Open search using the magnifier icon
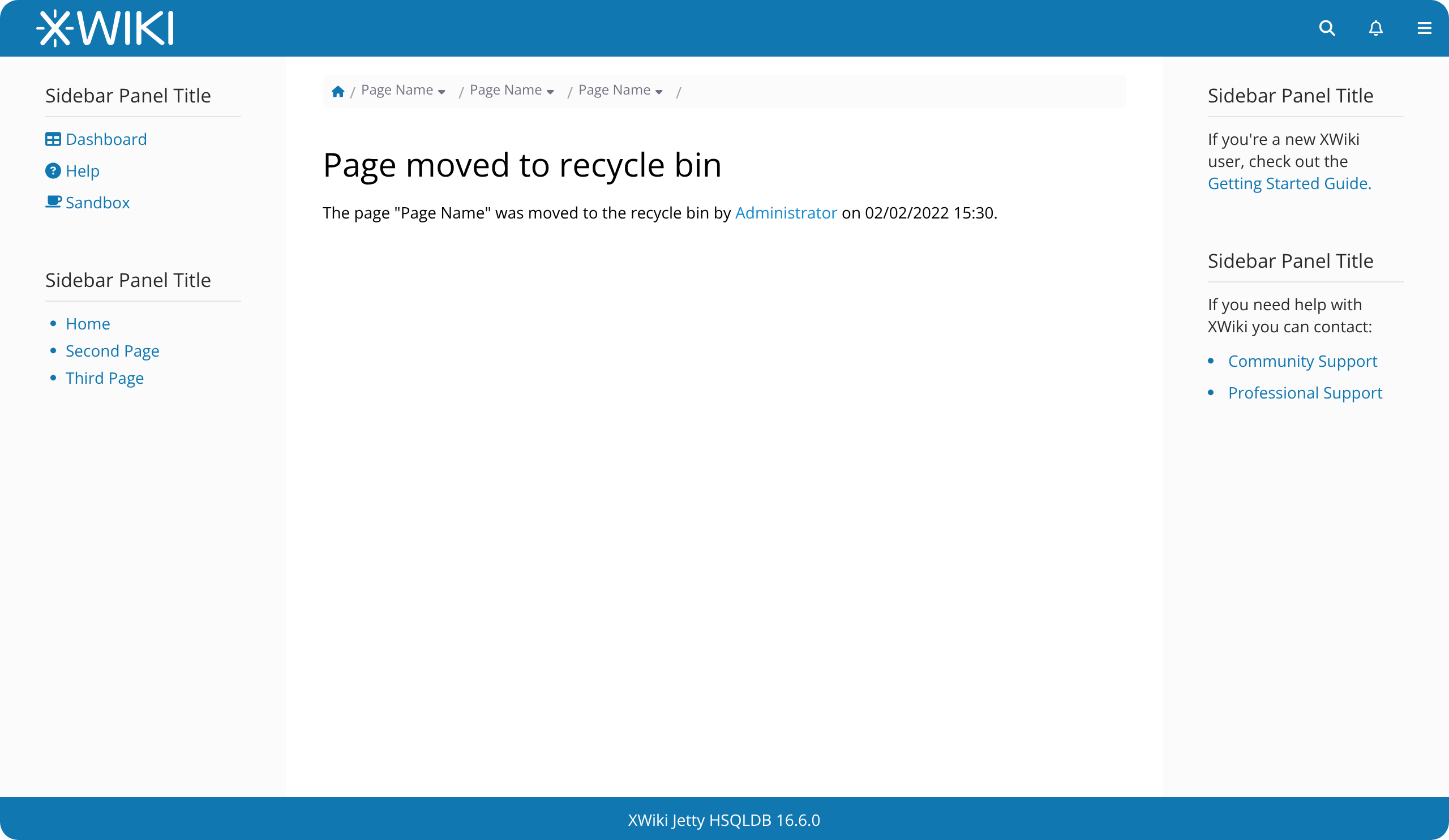Viewport: 1449px width, 840px height. (x=1327, y=28)
